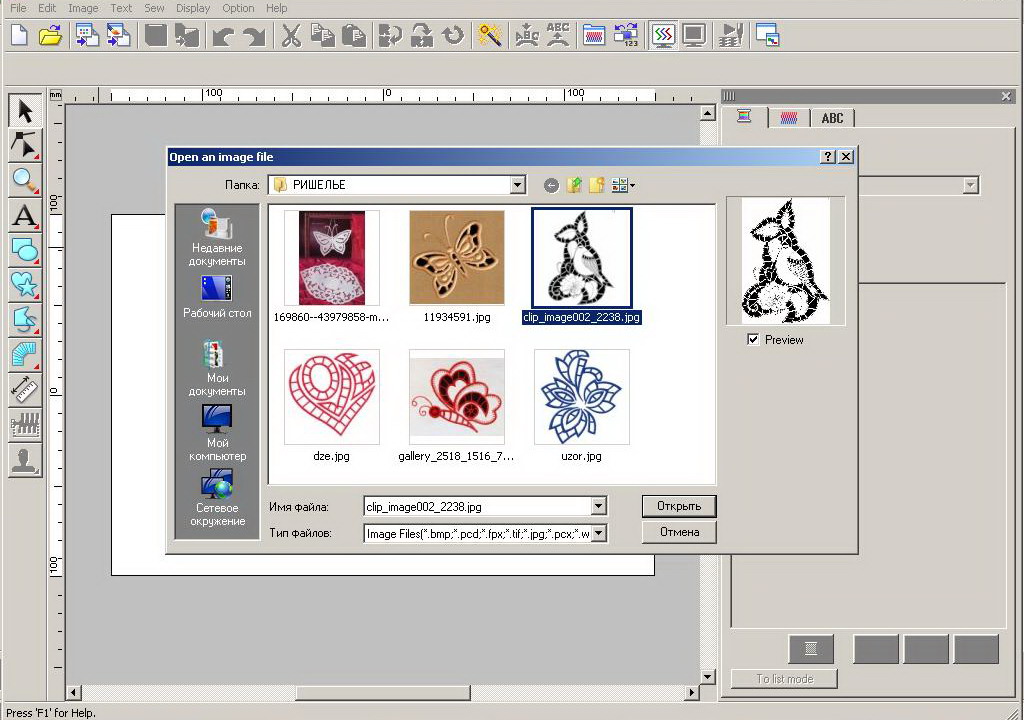Image resolution: width=1024 pixels, height=720 pixels.
Task: Click the create new folder icon
Action: tap(597, 185)
